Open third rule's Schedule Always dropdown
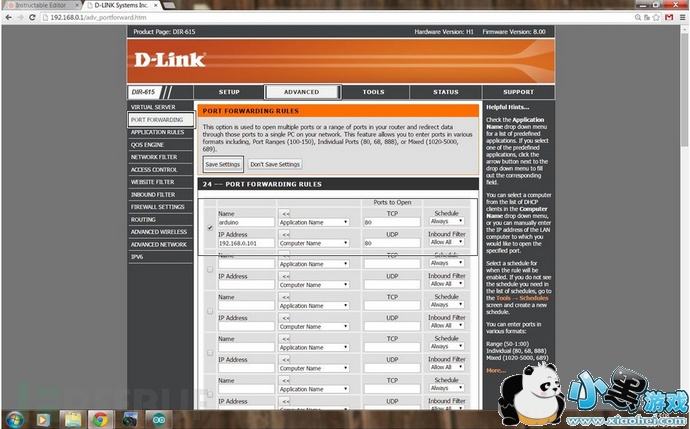690x429 pixels. click(446, 304)
